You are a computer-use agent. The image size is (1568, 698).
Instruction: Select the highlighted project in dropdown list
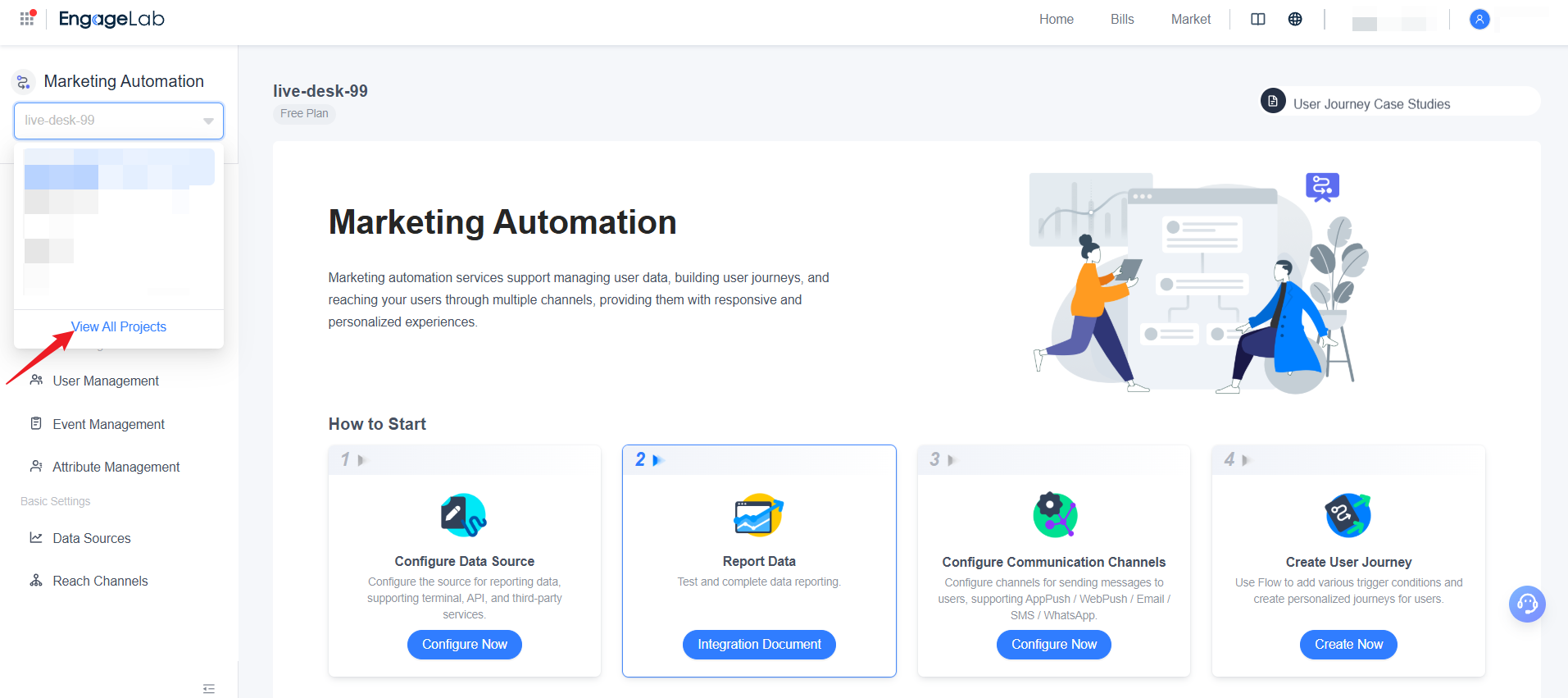point(119,167)
